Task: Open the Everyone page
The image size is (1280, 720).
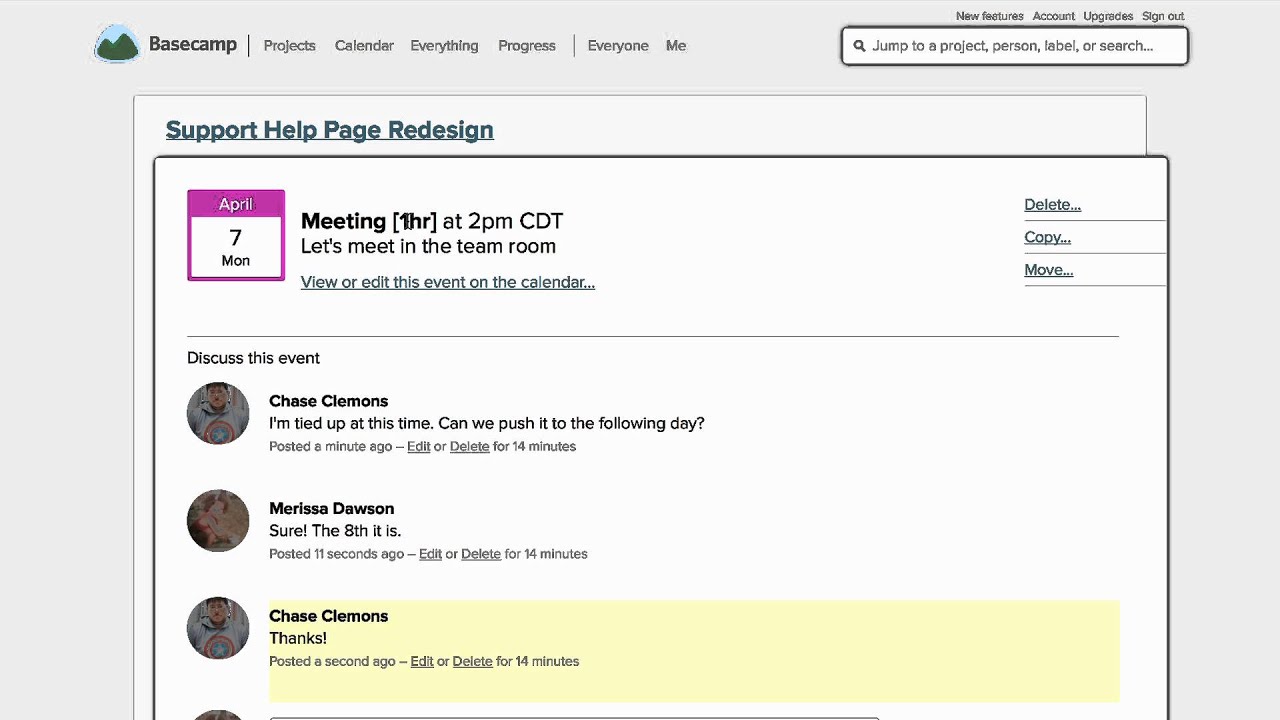Action: click(618, 46)
